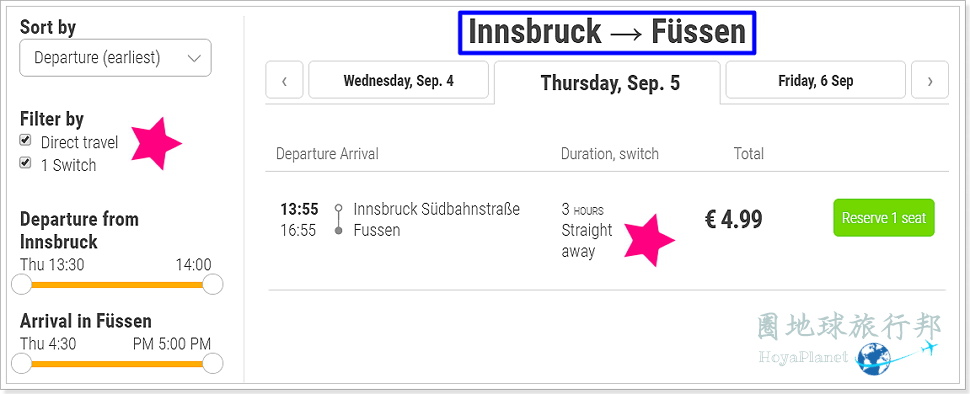Image resolution: width=970 pixels, height=394 pixels.
Task: Click the pink star beside Straight away
Action: (648, 240)
